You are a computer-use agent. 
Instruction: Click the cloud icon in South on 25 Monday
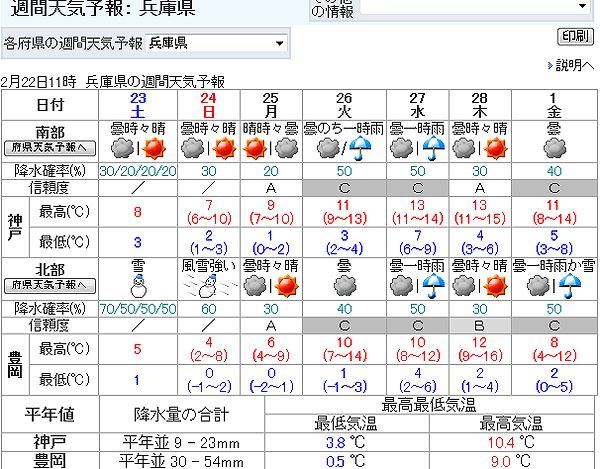tap(287, 148)
